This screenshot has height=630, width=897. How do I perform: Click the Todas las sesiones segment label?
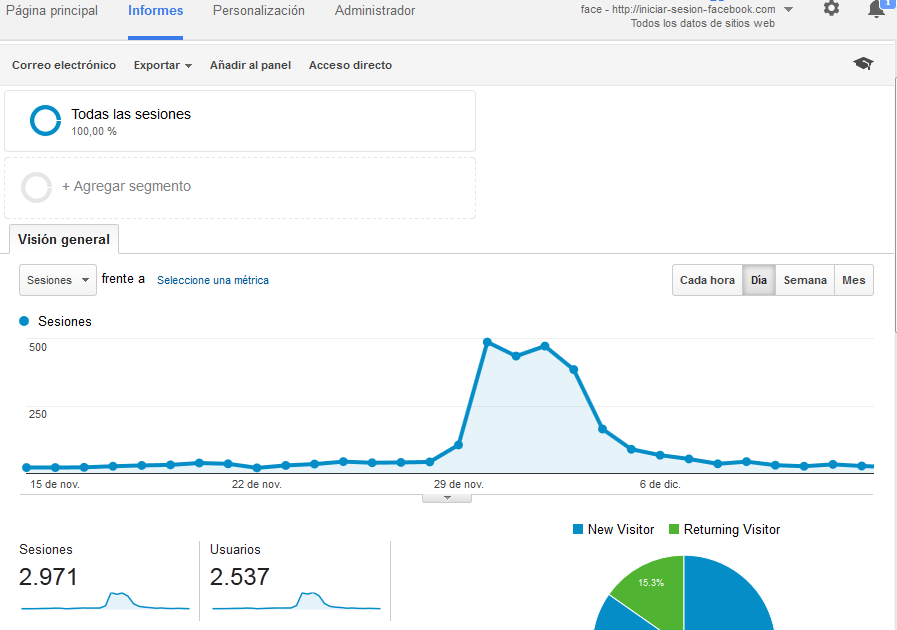coord(131,114)
